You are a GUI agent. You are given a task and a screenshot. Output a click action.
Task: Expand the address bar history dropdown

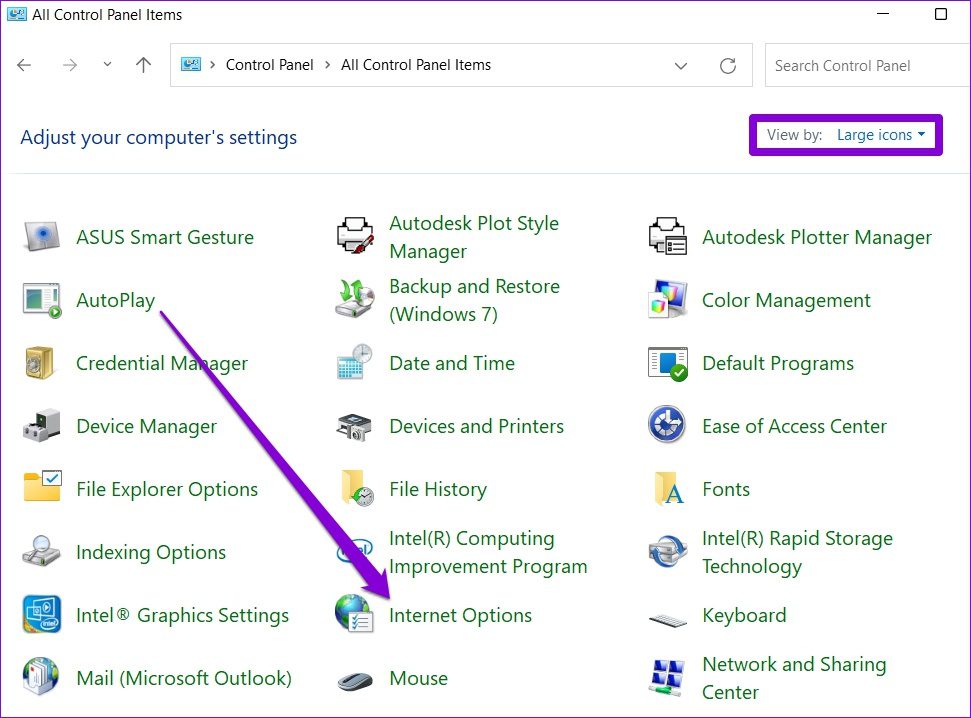[681, 66]
